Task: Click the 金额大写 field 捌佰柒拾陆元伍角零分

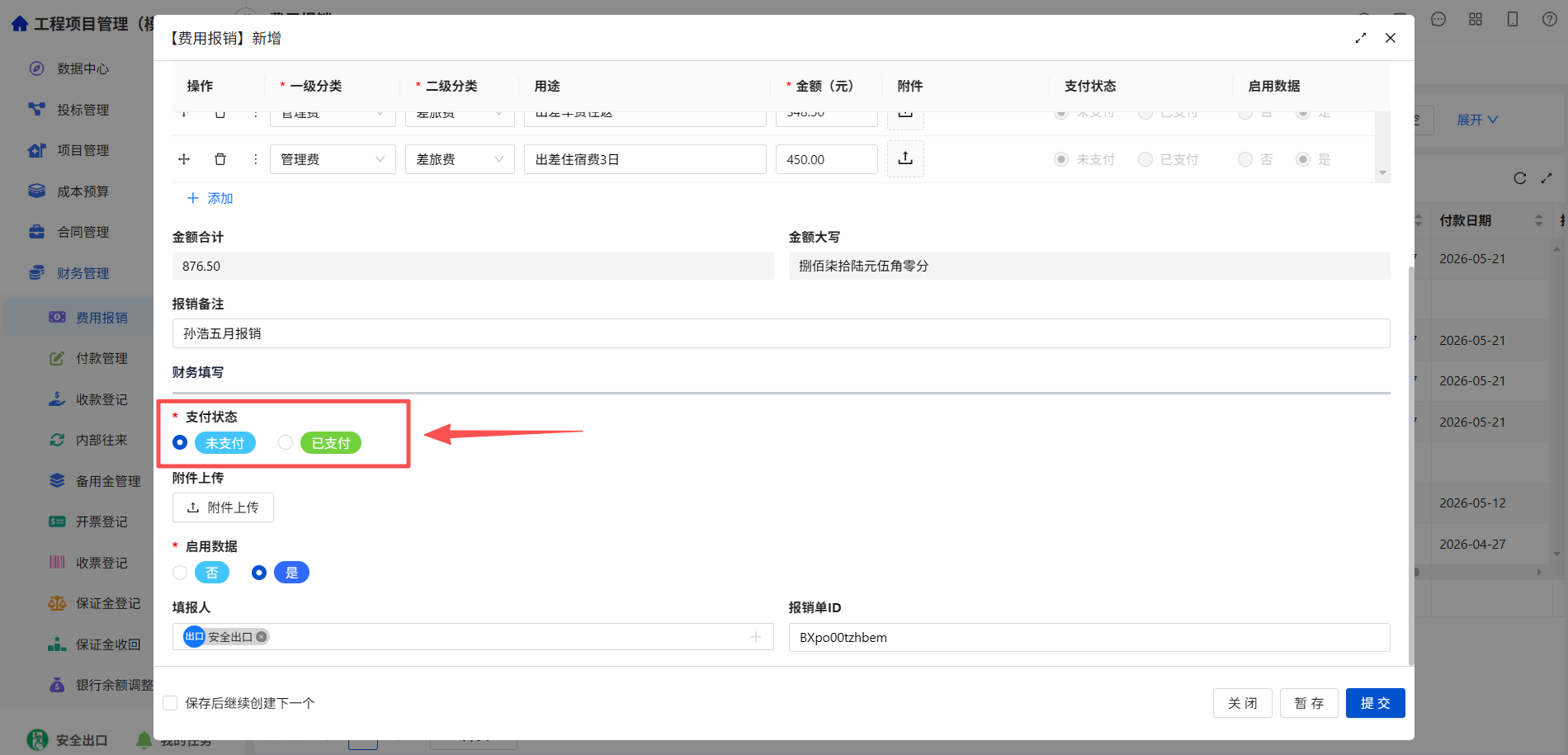Action: [1089, 266]
